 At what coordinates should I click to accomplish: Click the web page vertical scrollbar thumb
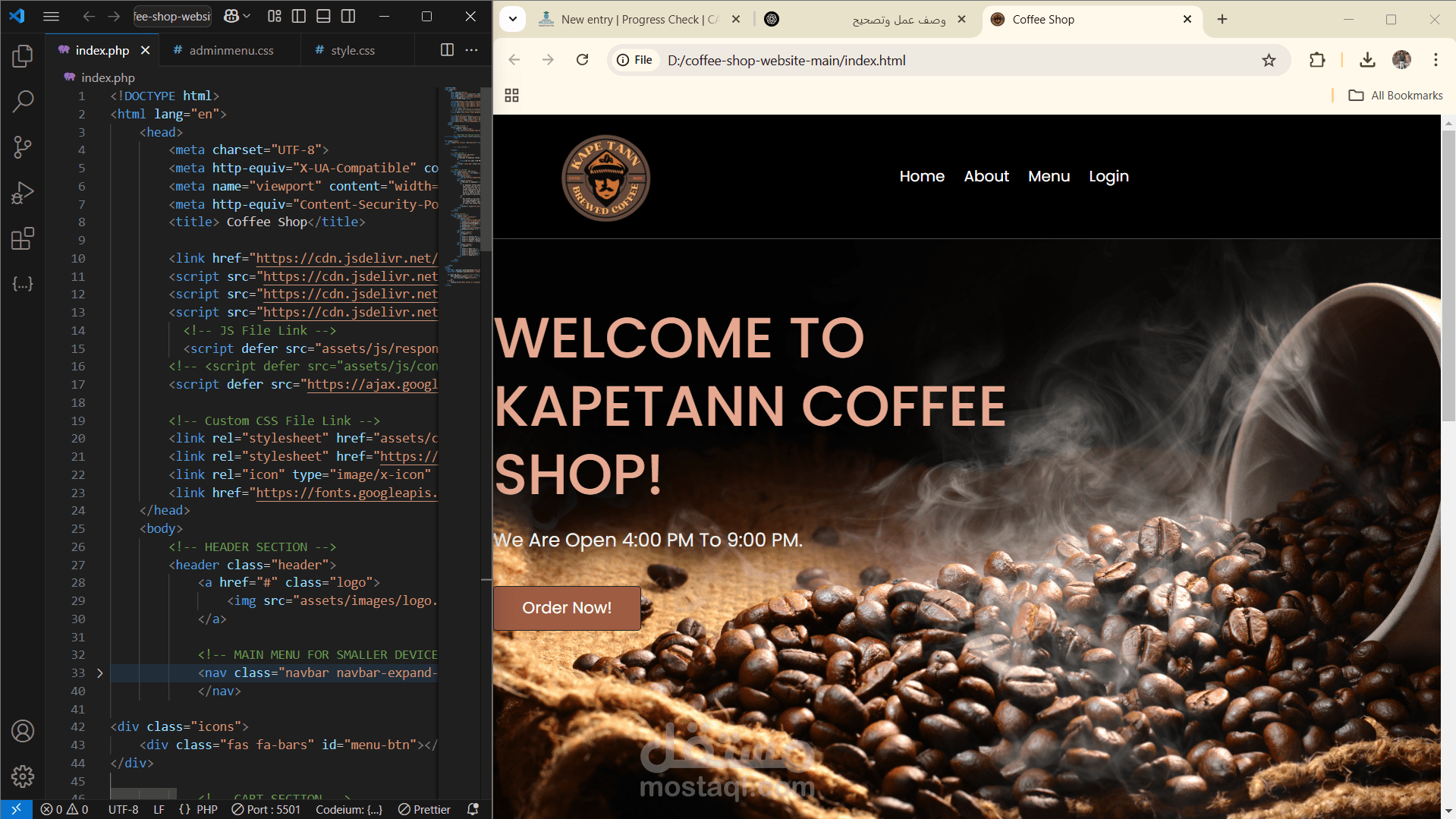point(1448,276)
